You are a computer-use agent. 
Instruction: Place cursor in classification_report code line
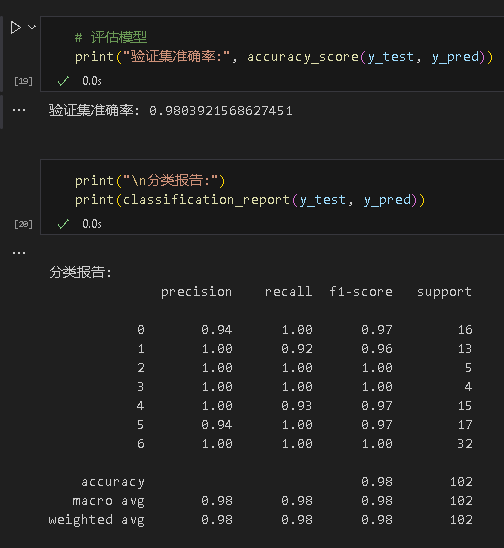click(x=250, y=200)
